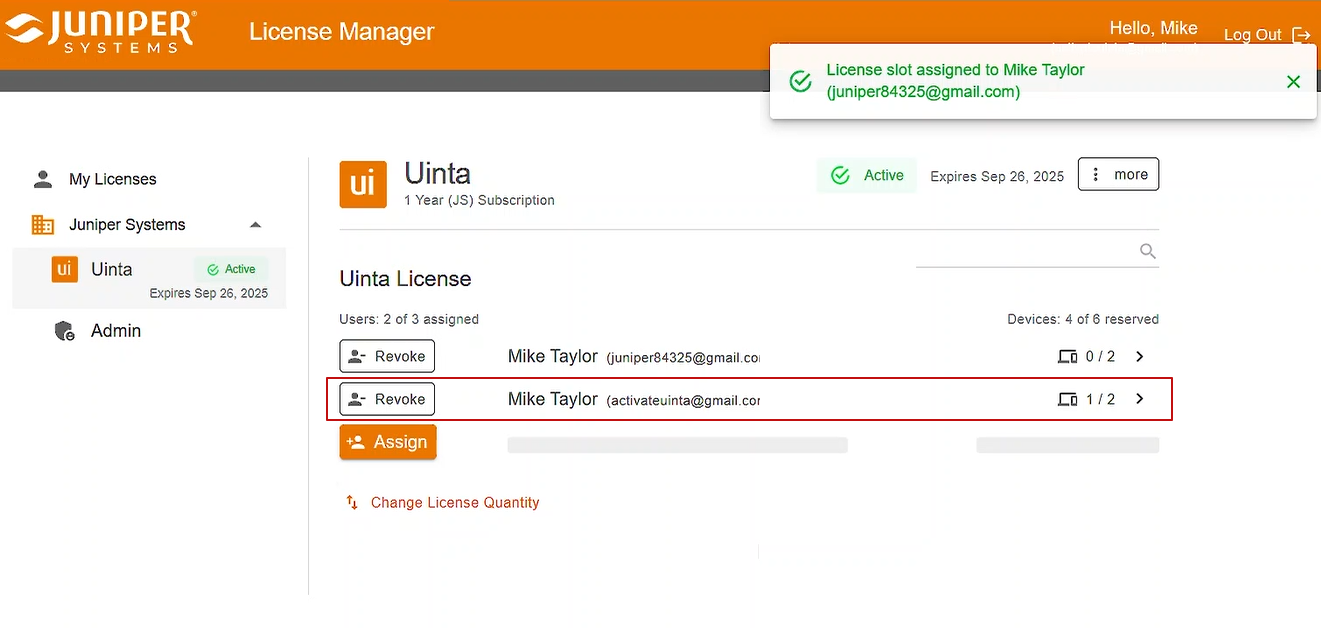The height and width of the screenshot is (628, 1321).
Task: Click the green success checkmark in notification
Action: click(x=800, y=82)
